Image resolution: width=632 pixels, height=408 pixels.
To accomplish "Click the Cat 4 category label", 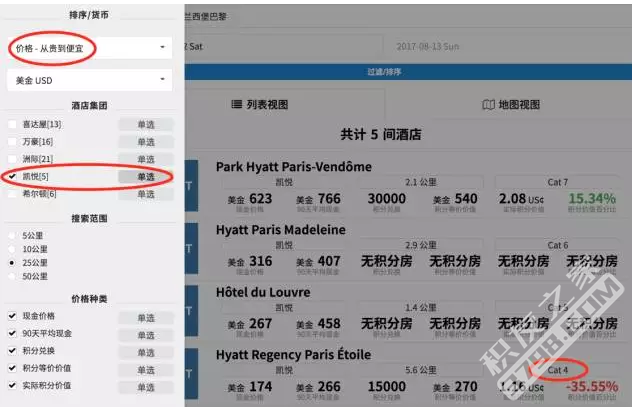I will coord(558,370).
